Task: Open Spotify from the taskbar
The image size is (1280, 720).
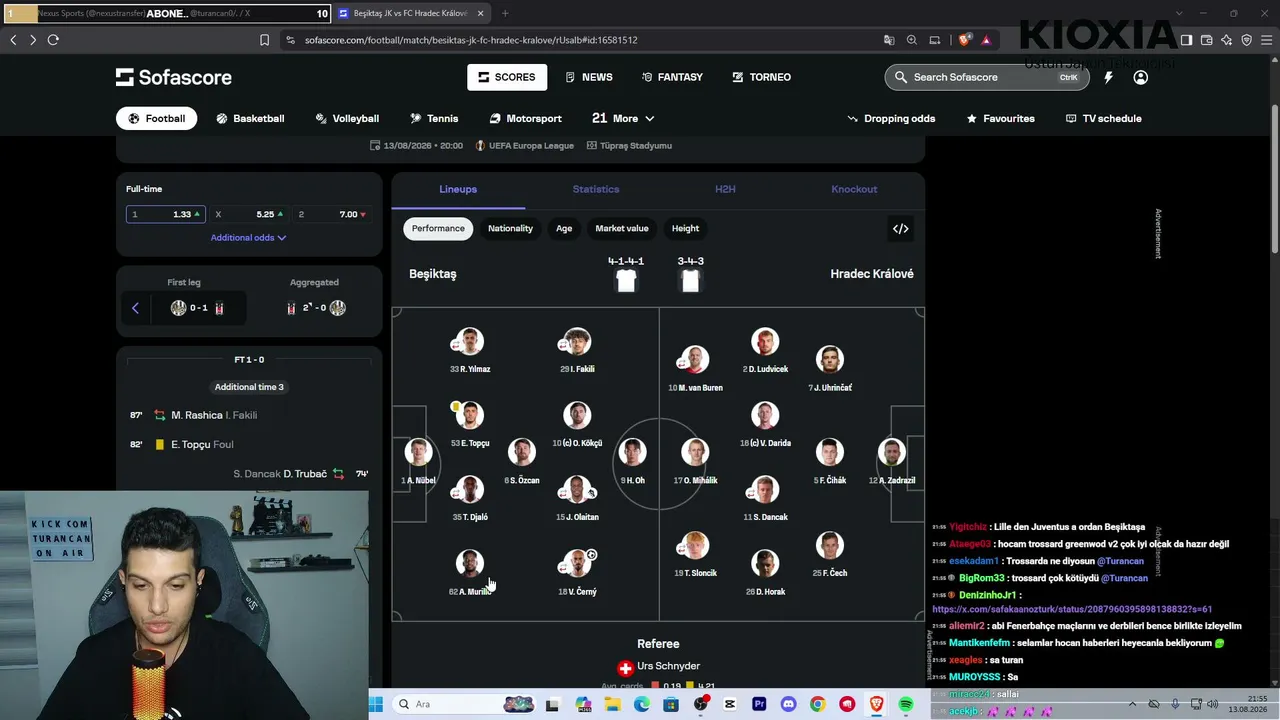Action: click(906, 704)
